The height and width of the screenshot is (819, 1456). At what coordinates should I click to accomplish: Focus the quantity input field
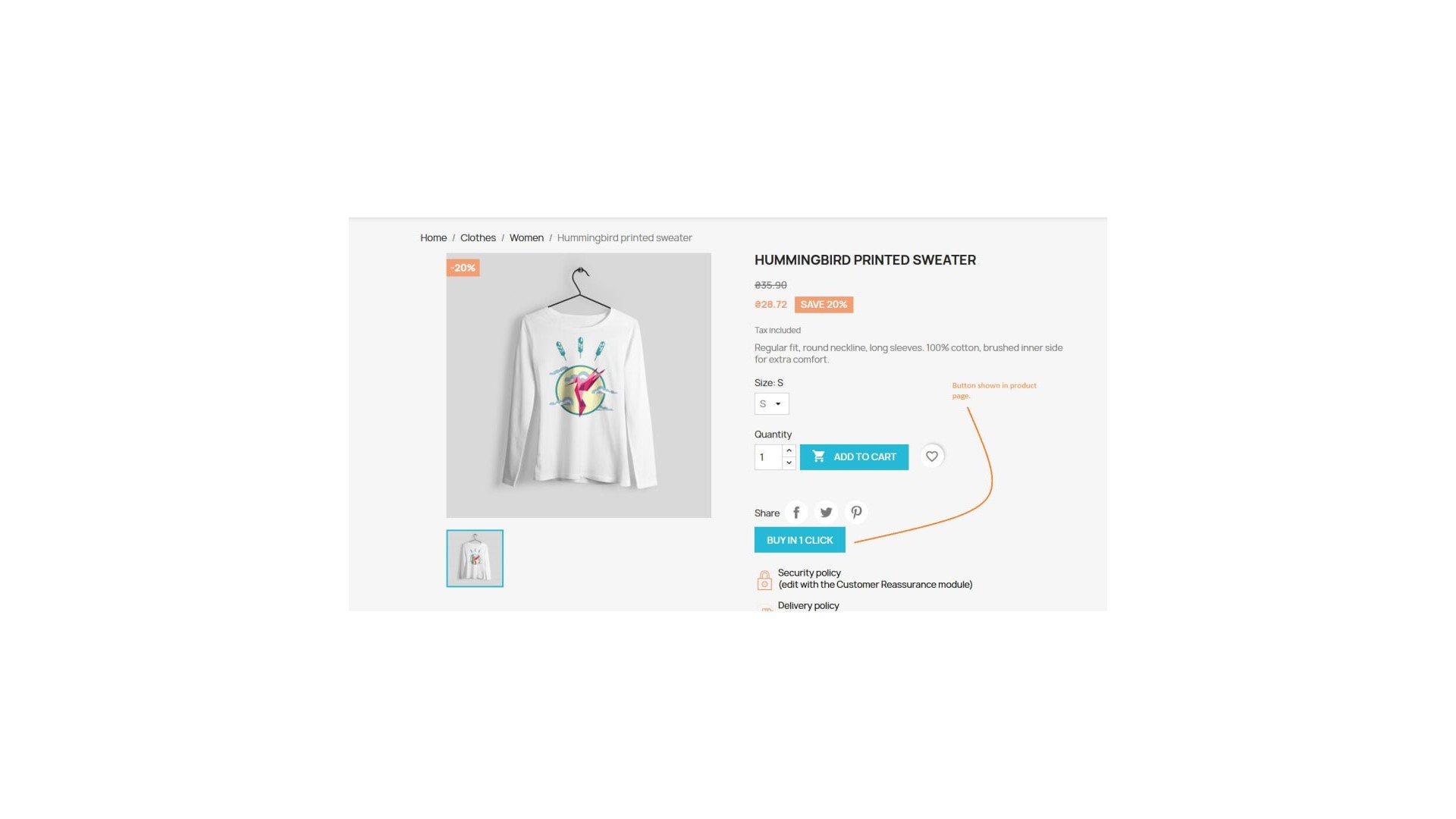pos(768,457)
